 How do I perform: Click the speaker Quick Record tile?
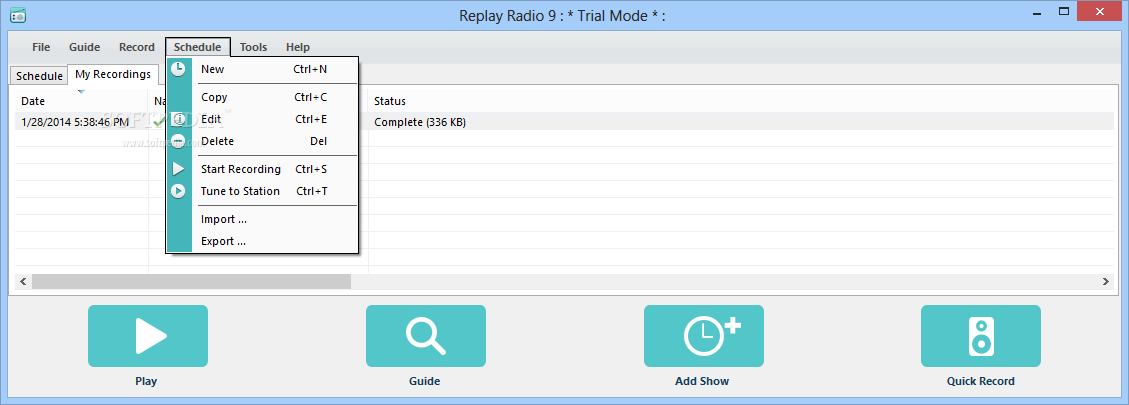coord(981,336)
